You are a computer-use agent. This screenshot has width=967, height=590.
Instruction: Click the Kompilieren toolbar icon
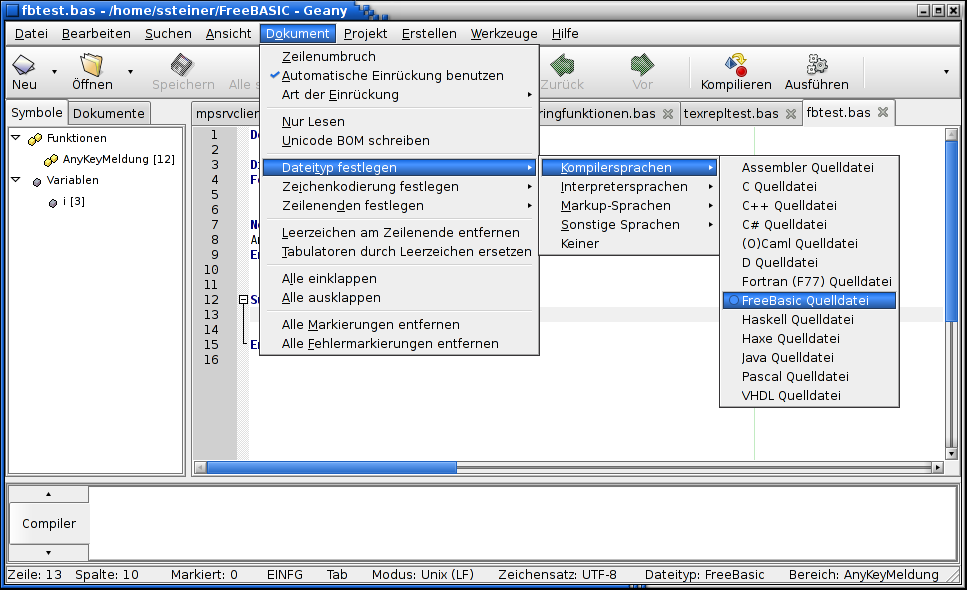coord(736,64)
